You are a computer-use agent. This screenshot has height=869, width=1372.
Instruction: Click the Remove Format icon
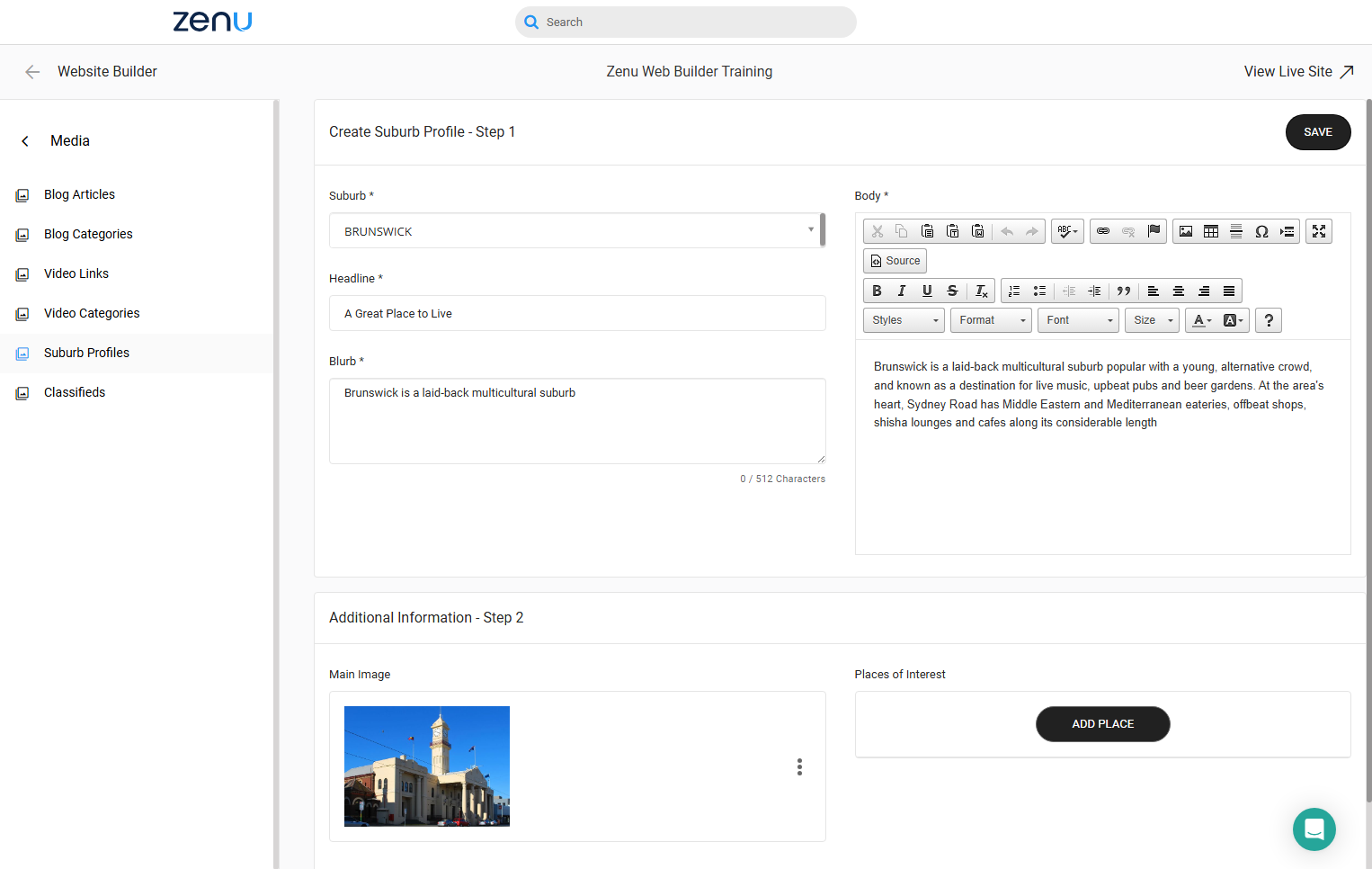[981, 291]
